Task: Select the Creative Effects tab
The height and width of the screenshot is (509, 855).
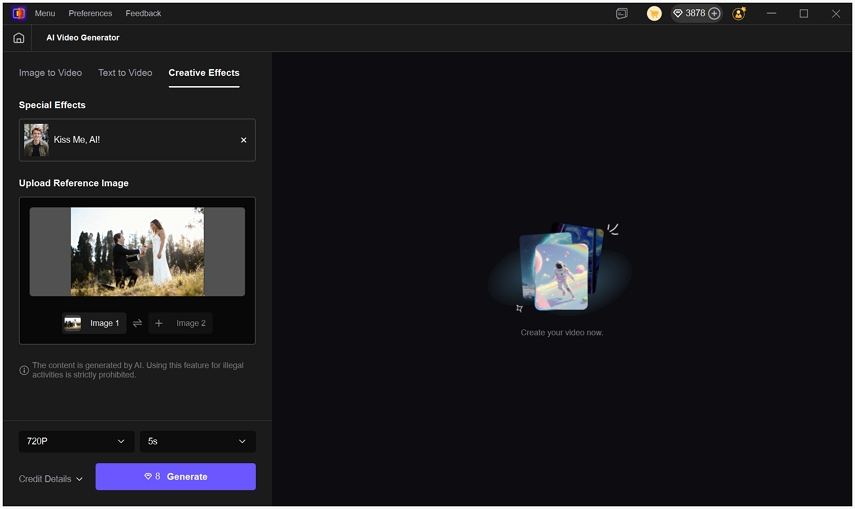Action: [x=204, y=73]
